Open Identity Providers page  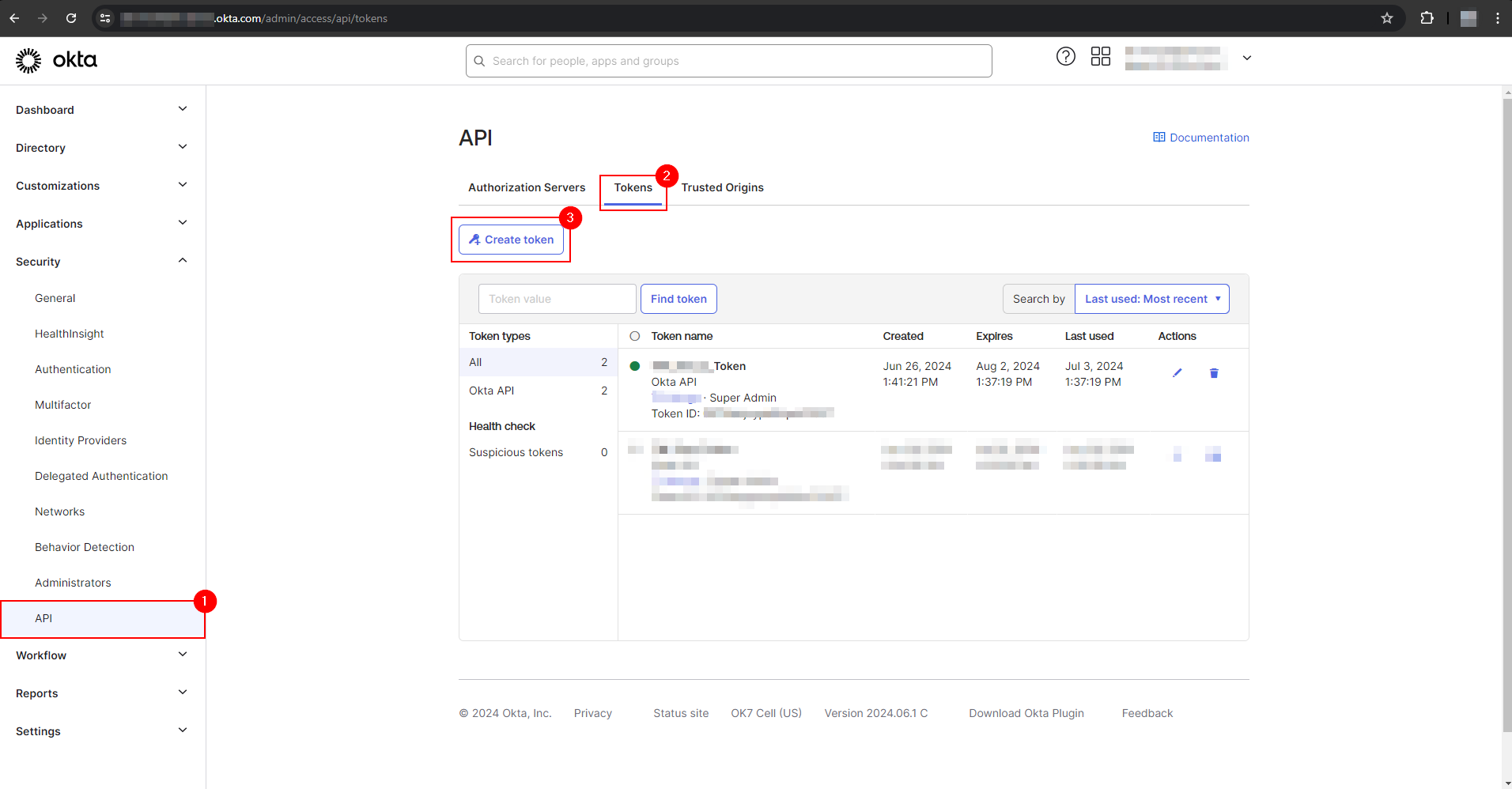click(x=81, y=440)
